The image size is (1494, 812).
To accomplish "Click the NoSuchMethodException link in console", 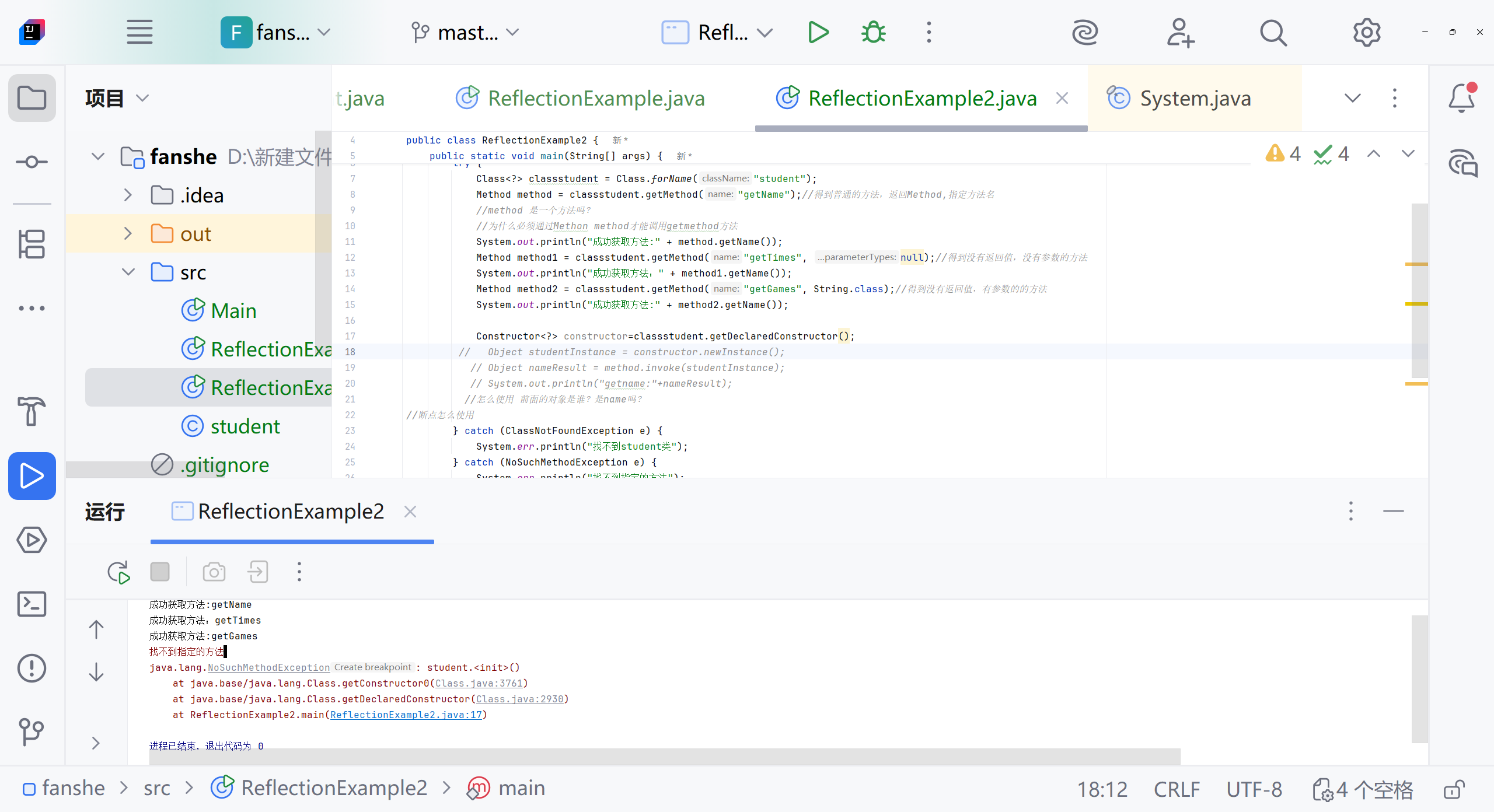I will (x=268, y=667).
